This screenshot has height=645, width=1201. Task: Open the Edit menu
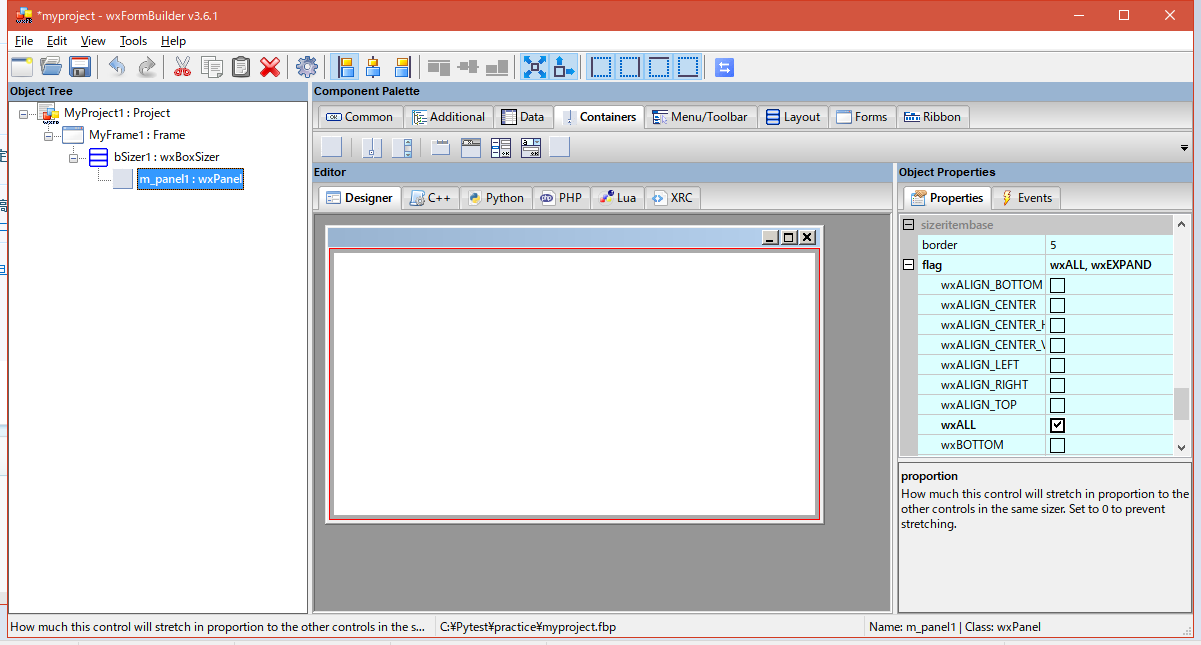point(57,41)
